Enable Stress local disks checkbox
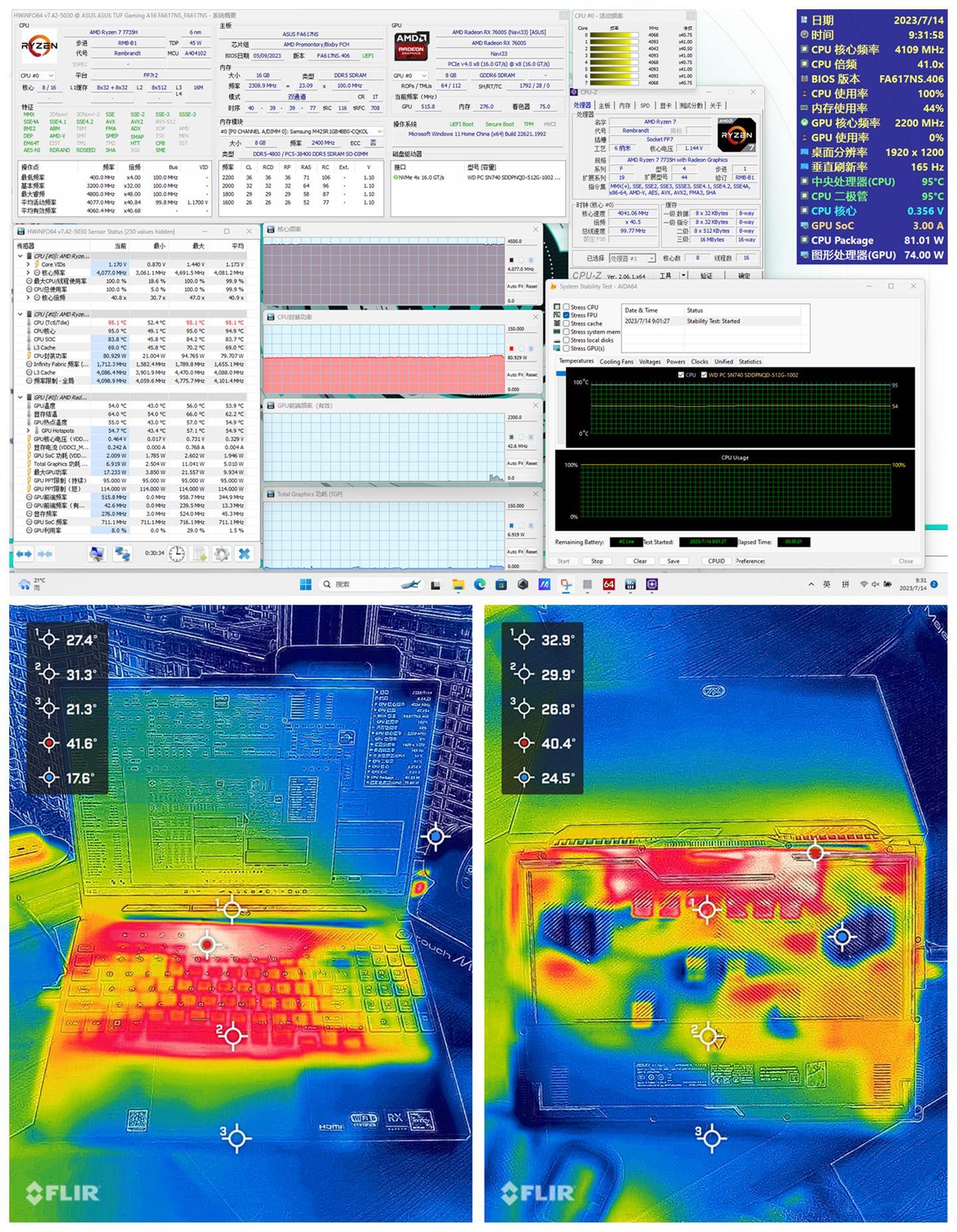Viewport: 957px width, 1232px height. (566, 340)
